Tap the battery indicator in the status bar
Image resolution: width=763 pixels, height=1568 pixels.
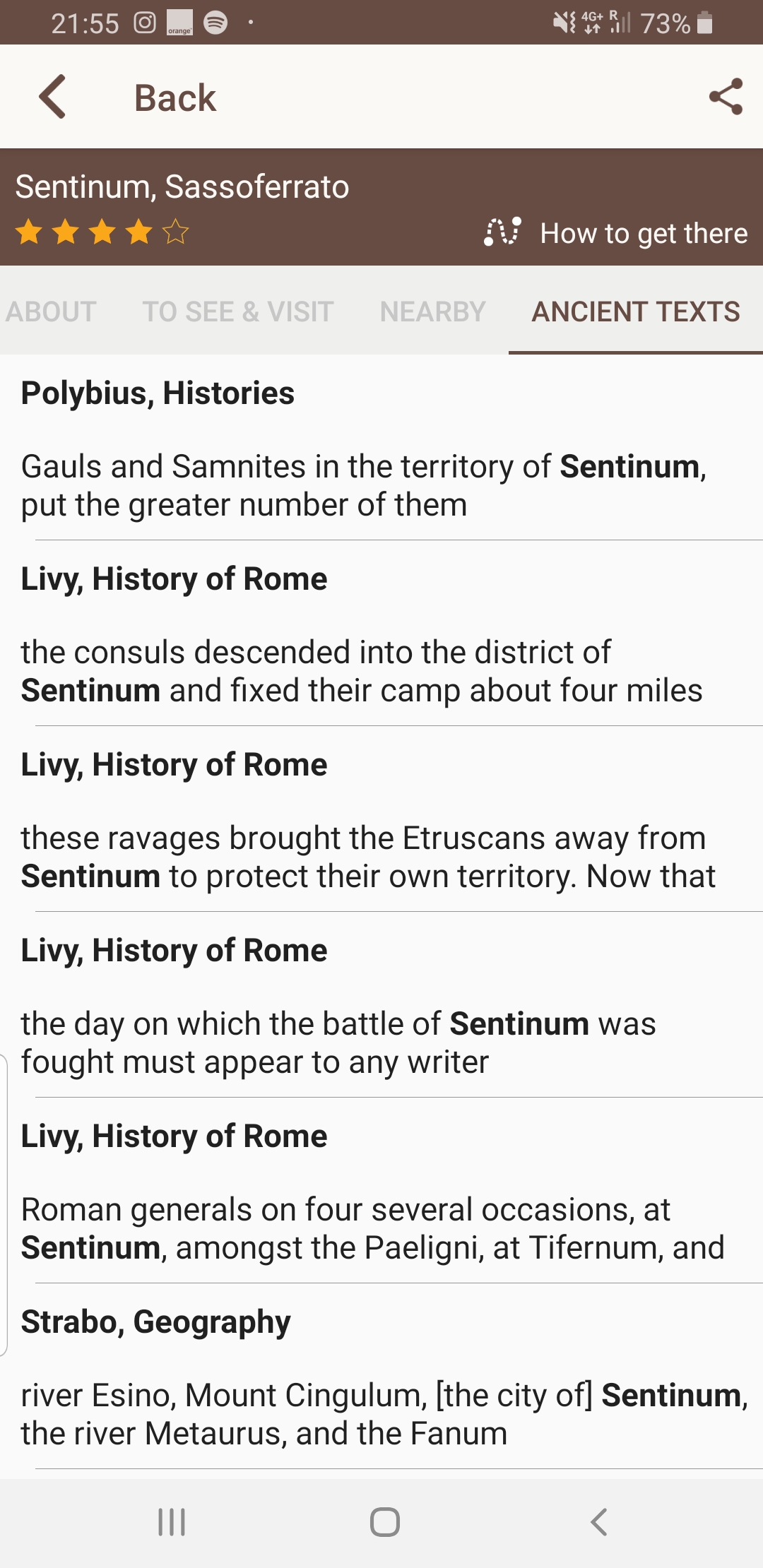[x=704, y=23]
